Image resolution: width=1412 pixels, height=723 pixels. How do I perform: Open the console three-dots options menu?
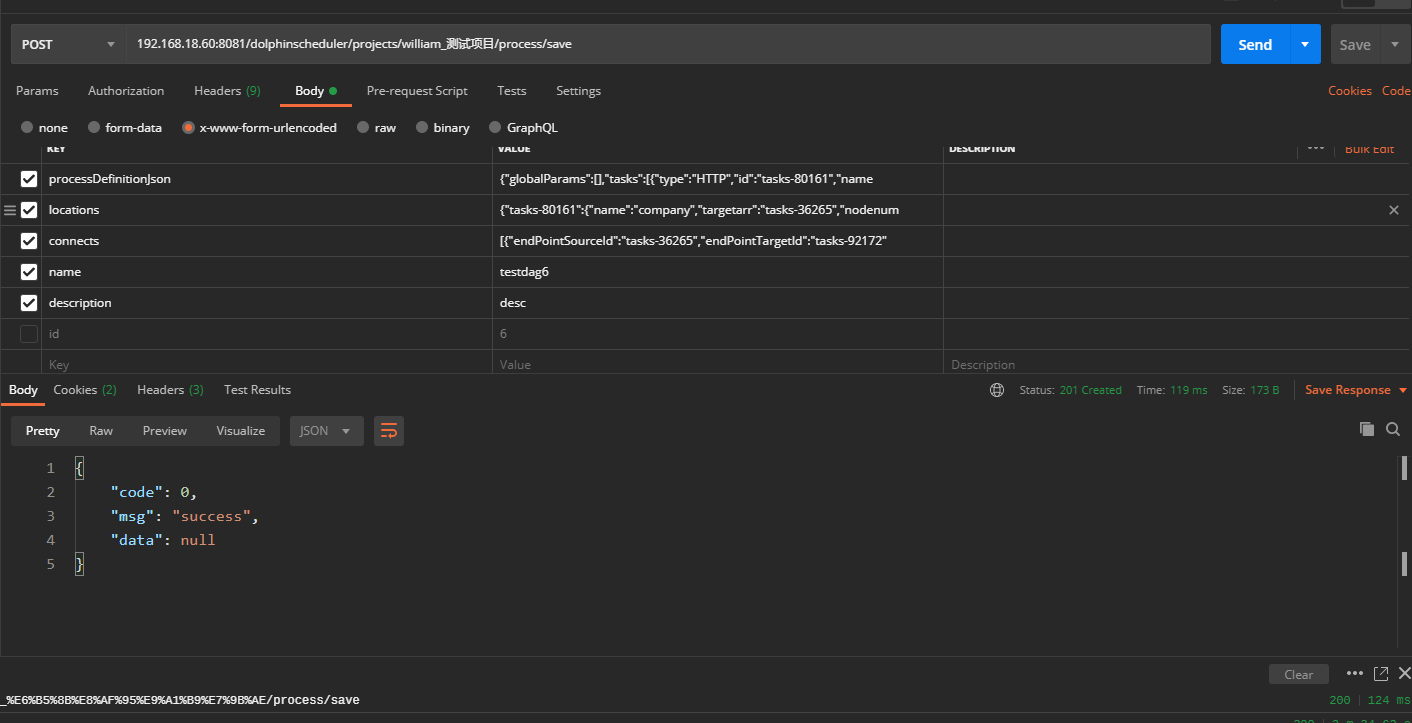1355,673
